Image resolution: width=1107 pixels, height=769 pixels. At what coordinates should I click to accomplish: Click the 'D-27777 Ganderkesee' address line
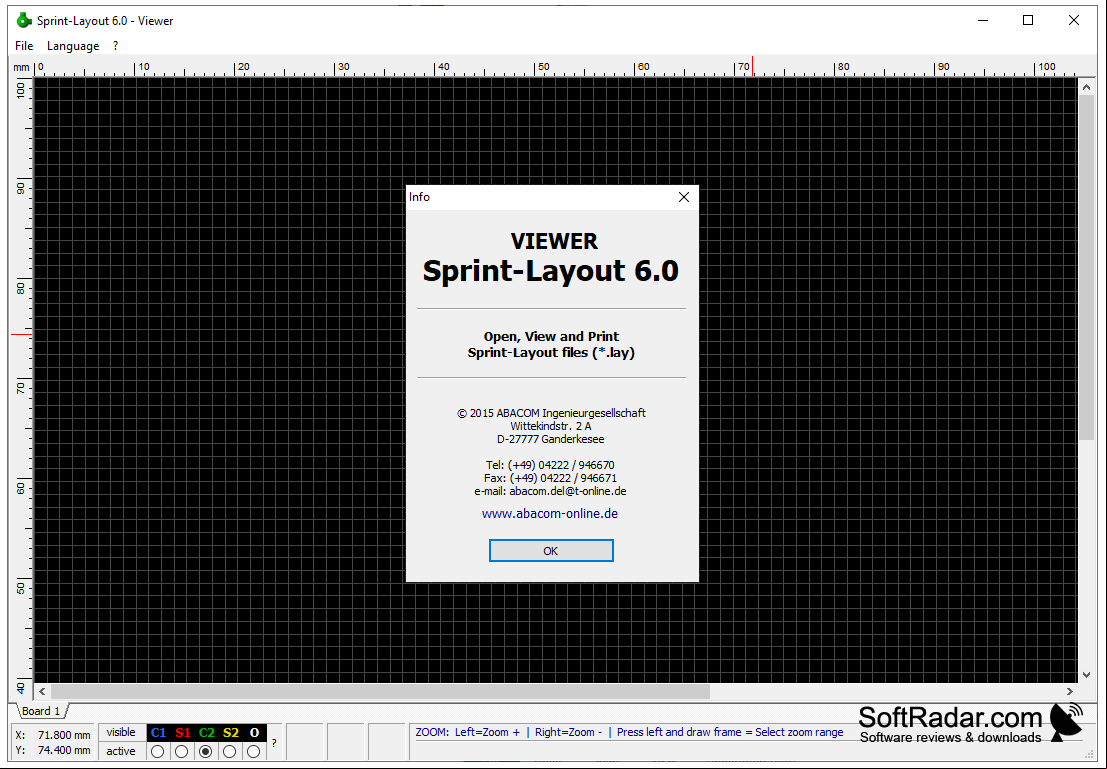tap(551, 439)
